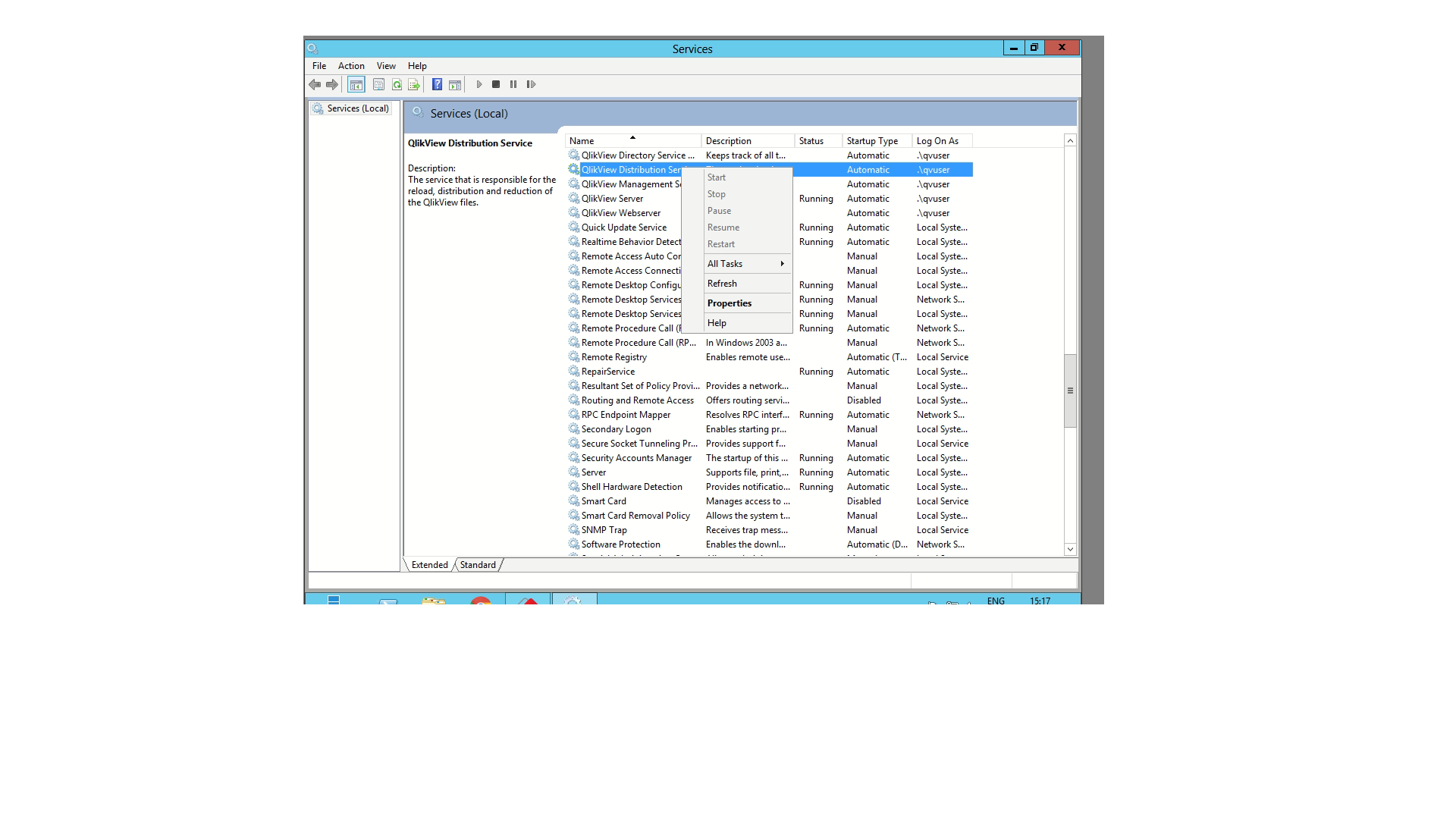Click the Start Service play icon
The image size is (1456, 819).
(x=479, y=85)
